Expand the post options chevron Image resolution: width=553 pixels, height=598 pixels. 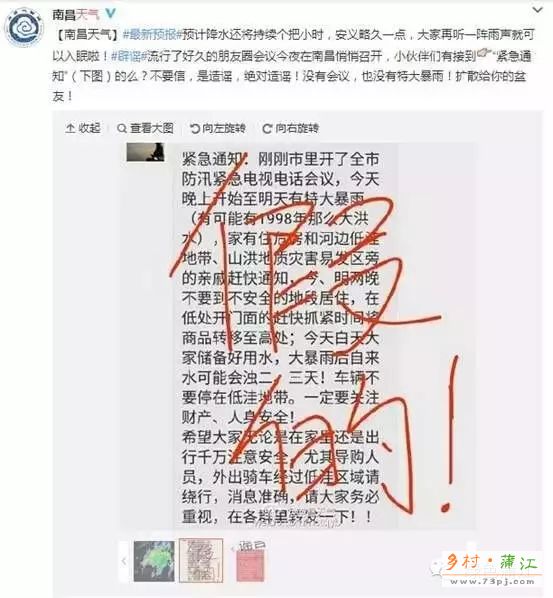click(537, 10)
